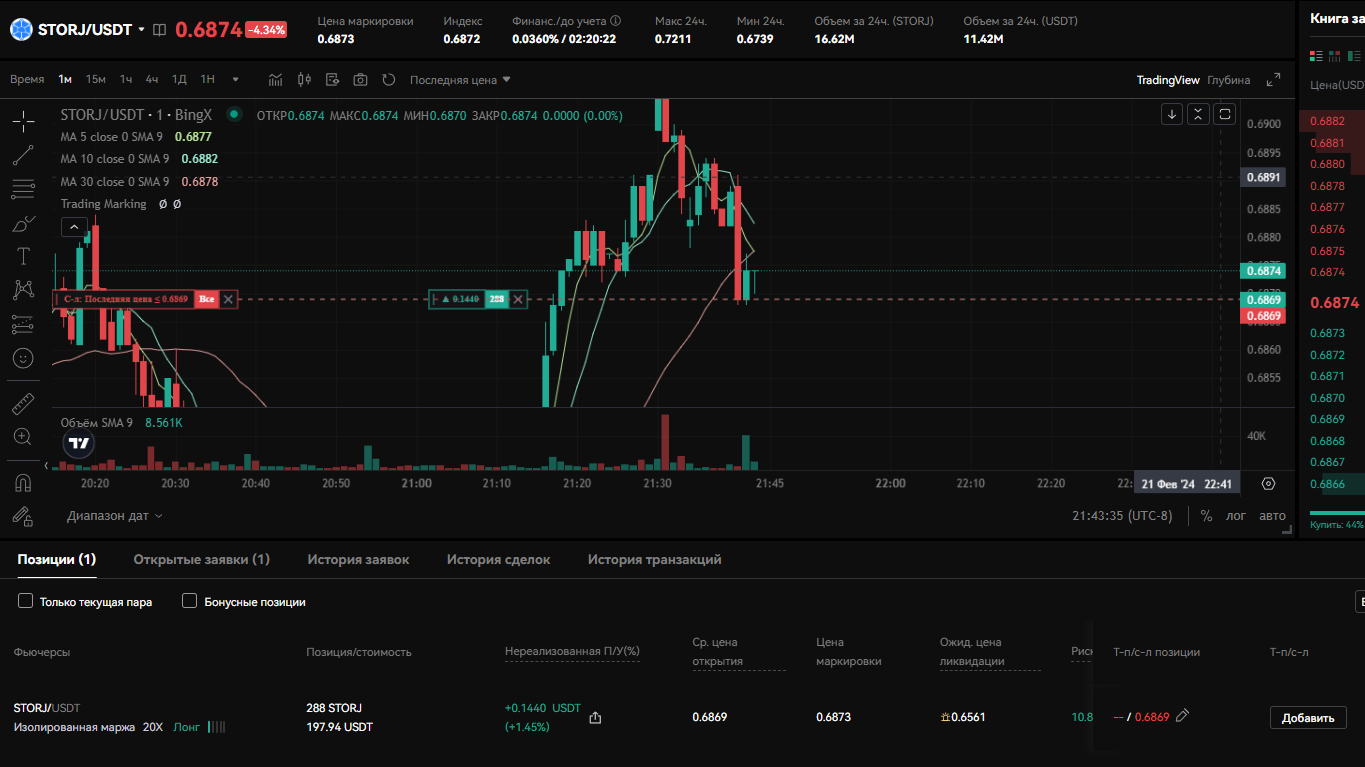Select the brush drawing tool
Viewport: 1365px width, 767px height.
[x=23, y=223]
